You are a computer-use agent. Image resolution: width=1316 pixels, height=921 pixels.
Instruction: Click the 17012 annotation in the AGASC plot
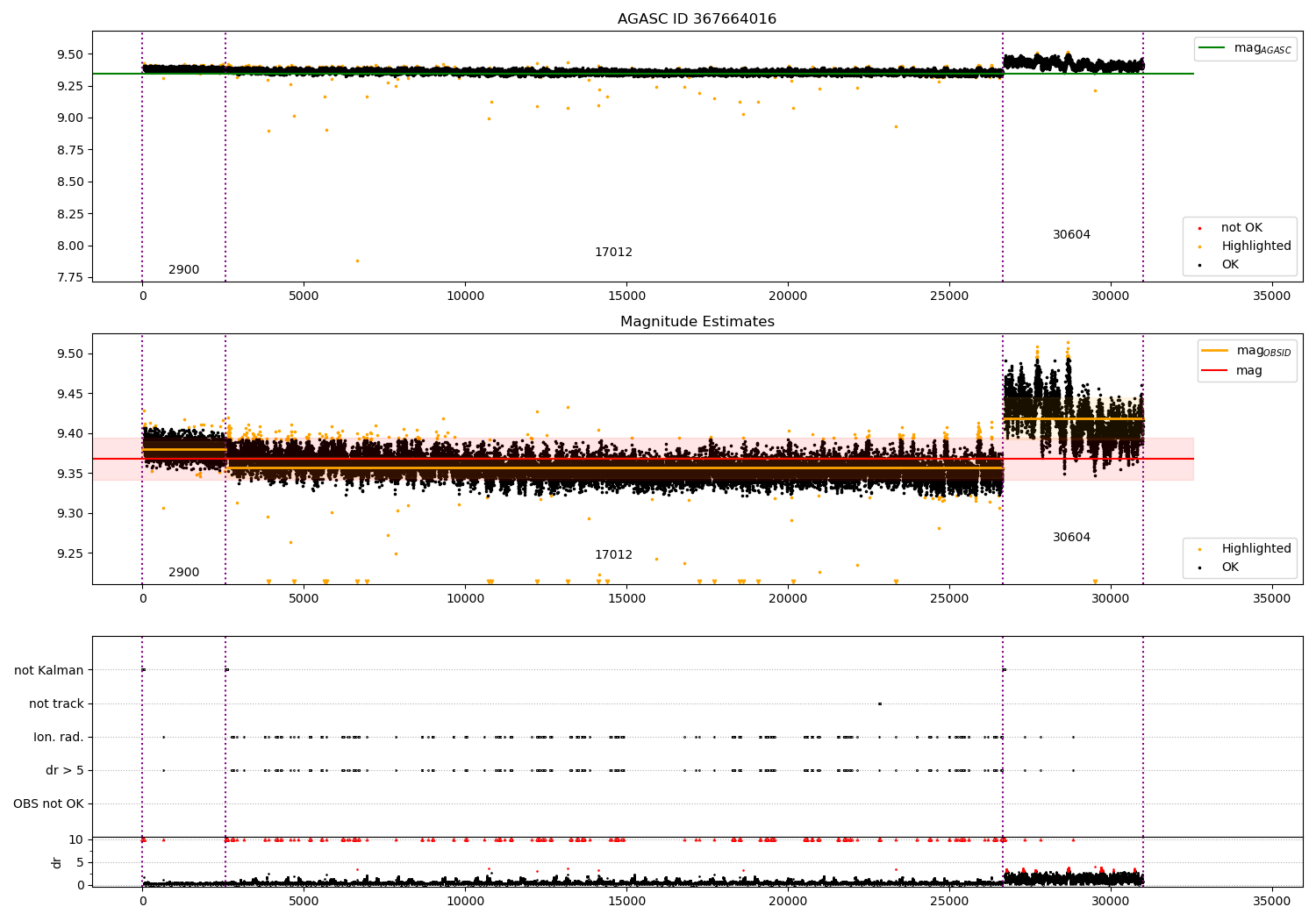point(613,253)
